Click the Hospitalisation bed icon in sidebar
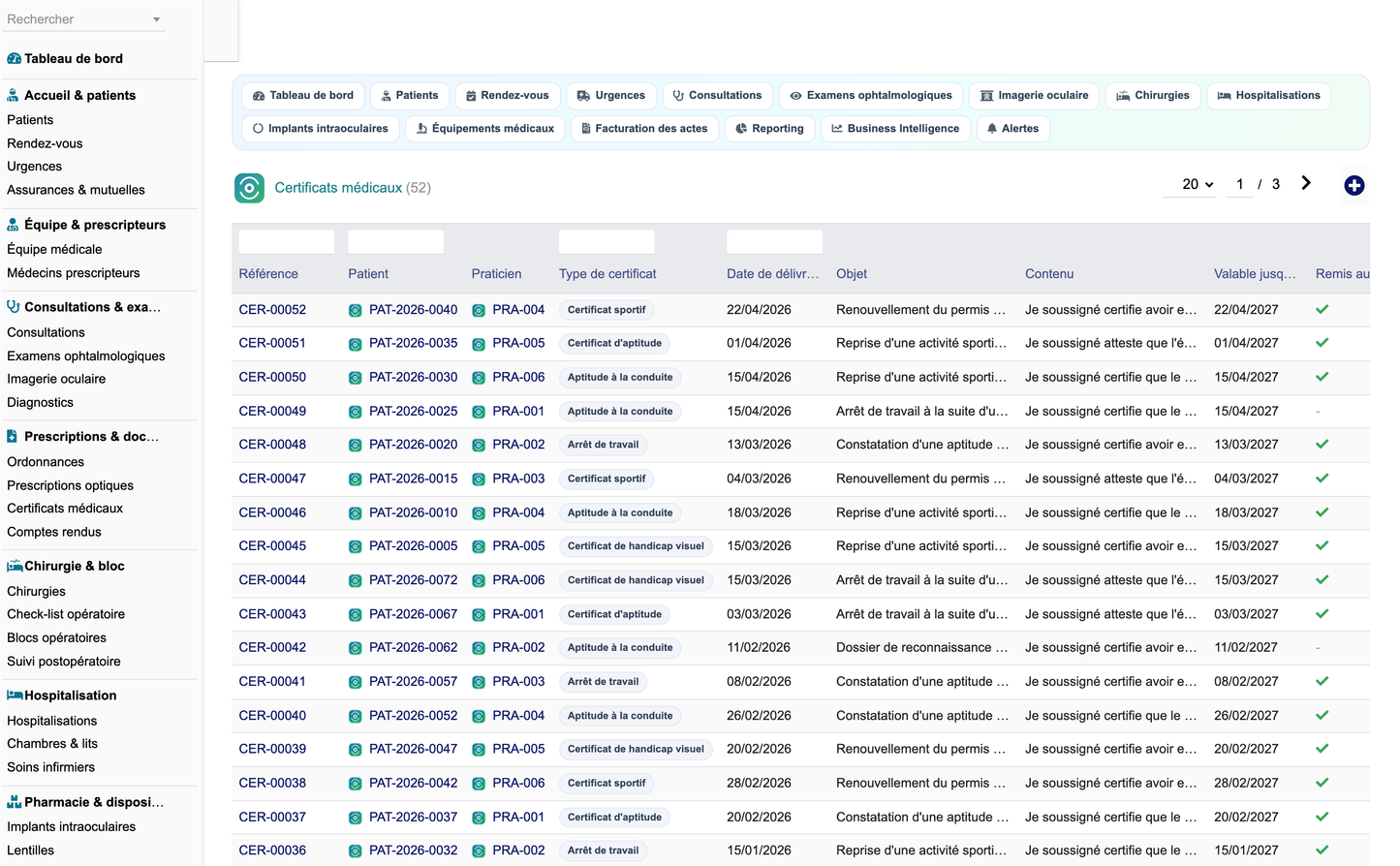Image resolution: width=1400 pixels, height=866 pixels. coord(15,696)
